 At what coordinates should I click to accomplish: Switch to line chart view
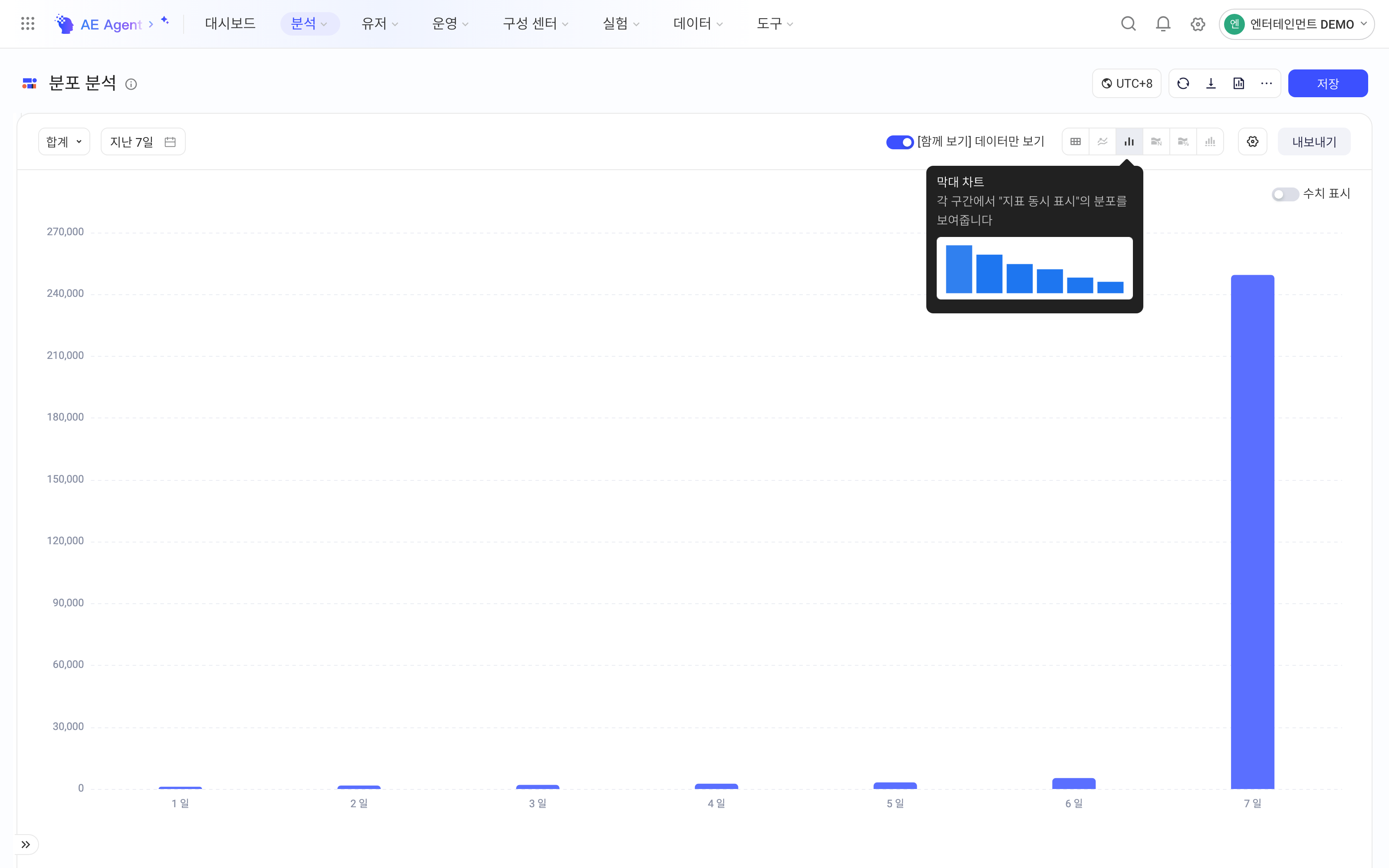pos(1103,141)
